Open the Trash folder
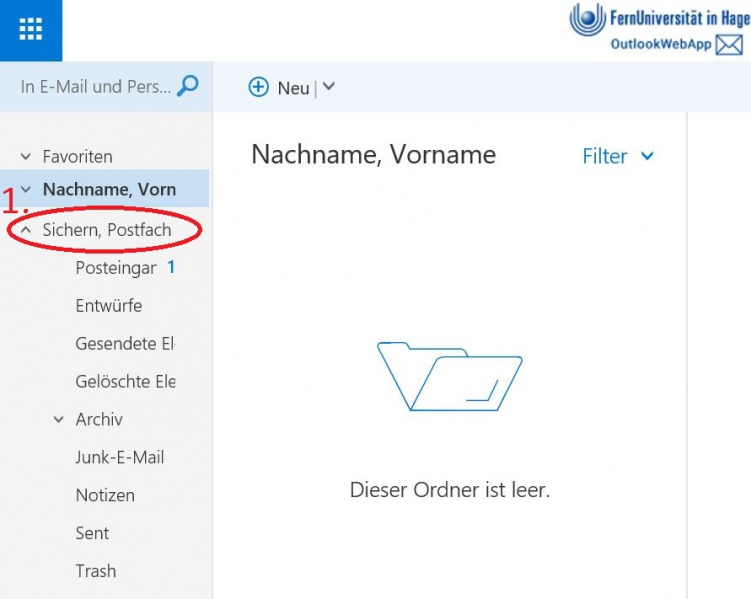Screen dimensions: 751x599 tap(96, 571)
